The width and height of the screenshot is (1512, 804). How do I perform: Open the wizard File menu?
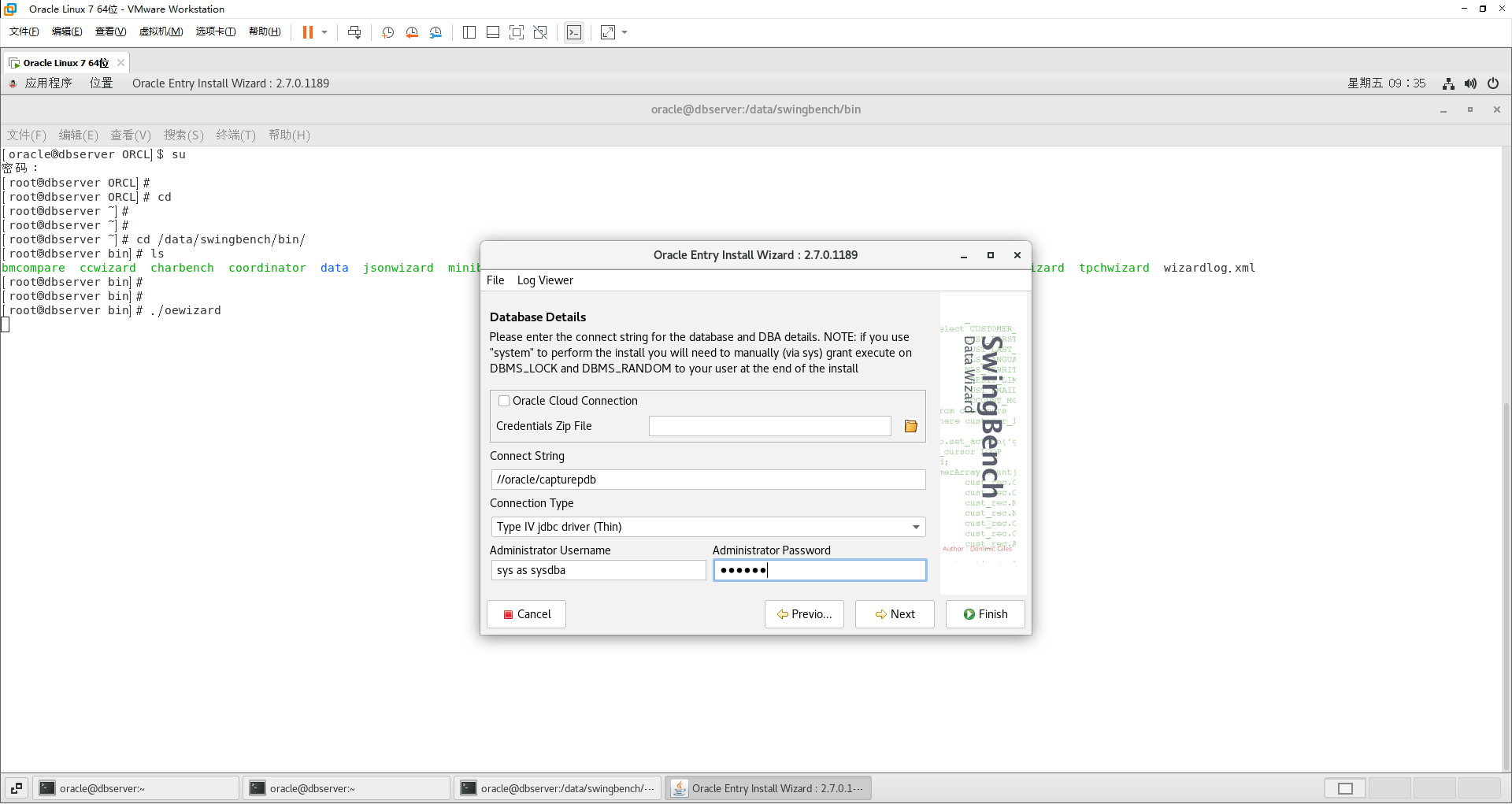point(495,280)
